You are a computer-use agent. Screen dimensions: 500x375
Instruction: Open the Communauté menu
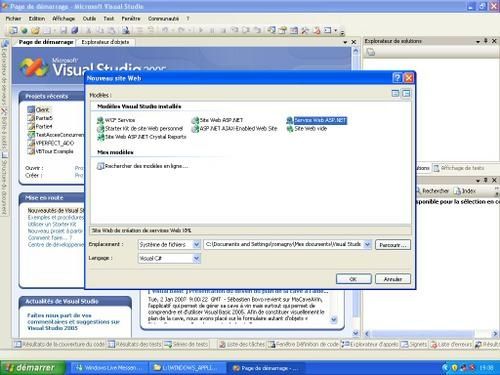pos(163,19)
